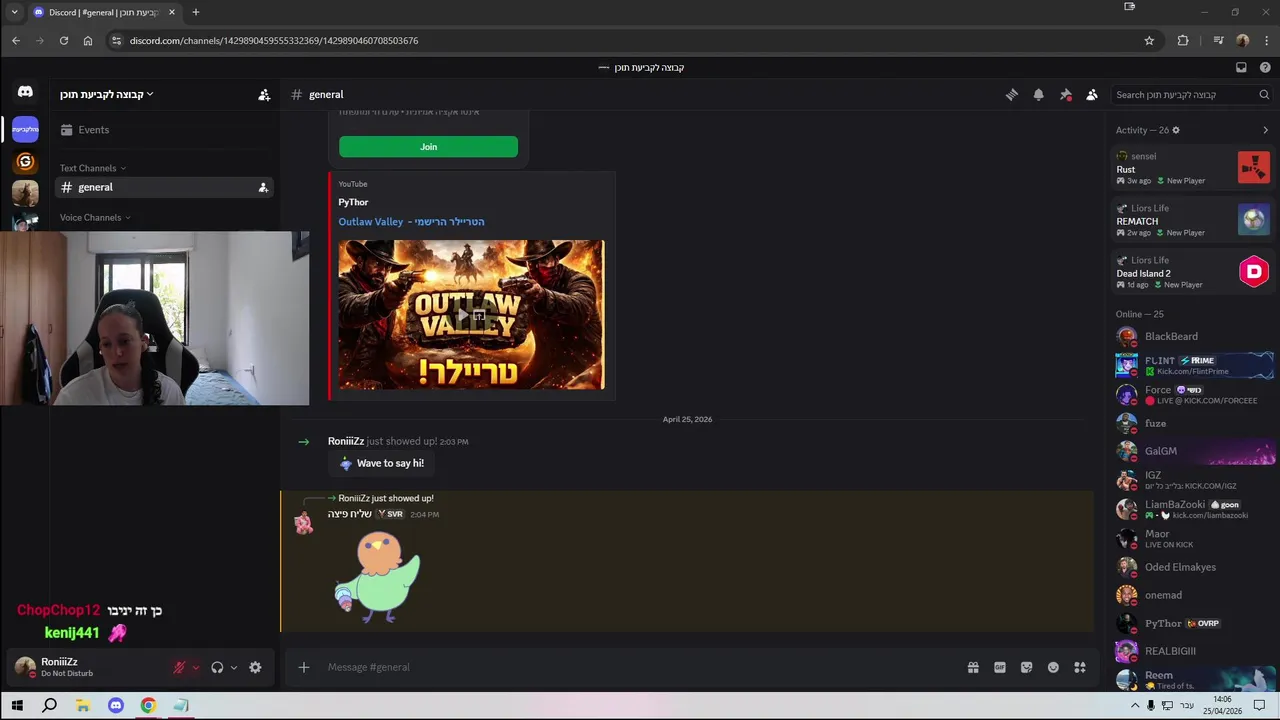Open the sticker picker
Viewport: 1280px width, 720px height.
[x=1026, y=667]
